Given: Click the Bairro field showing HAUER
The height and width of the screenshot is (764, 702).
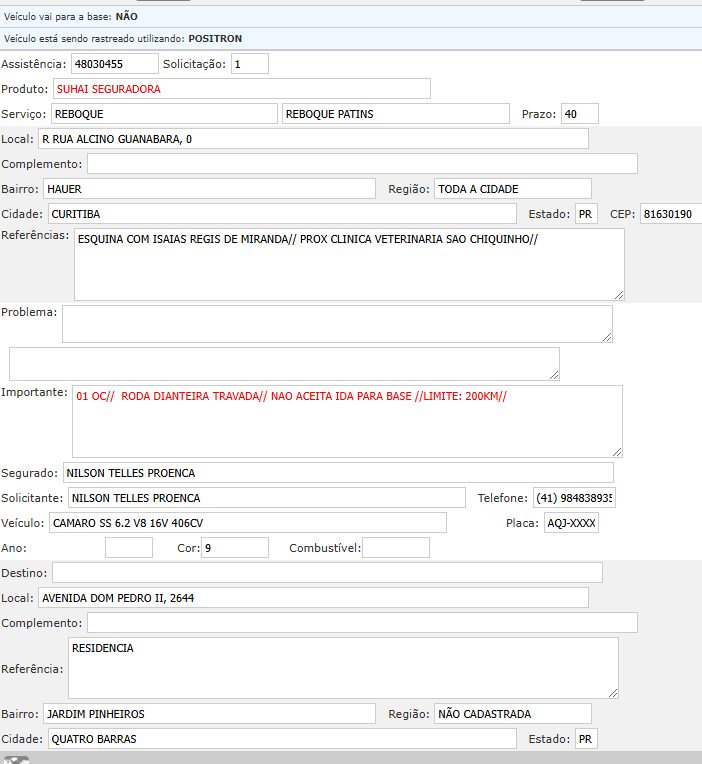Looking at the screenshot, I should 209,189.
